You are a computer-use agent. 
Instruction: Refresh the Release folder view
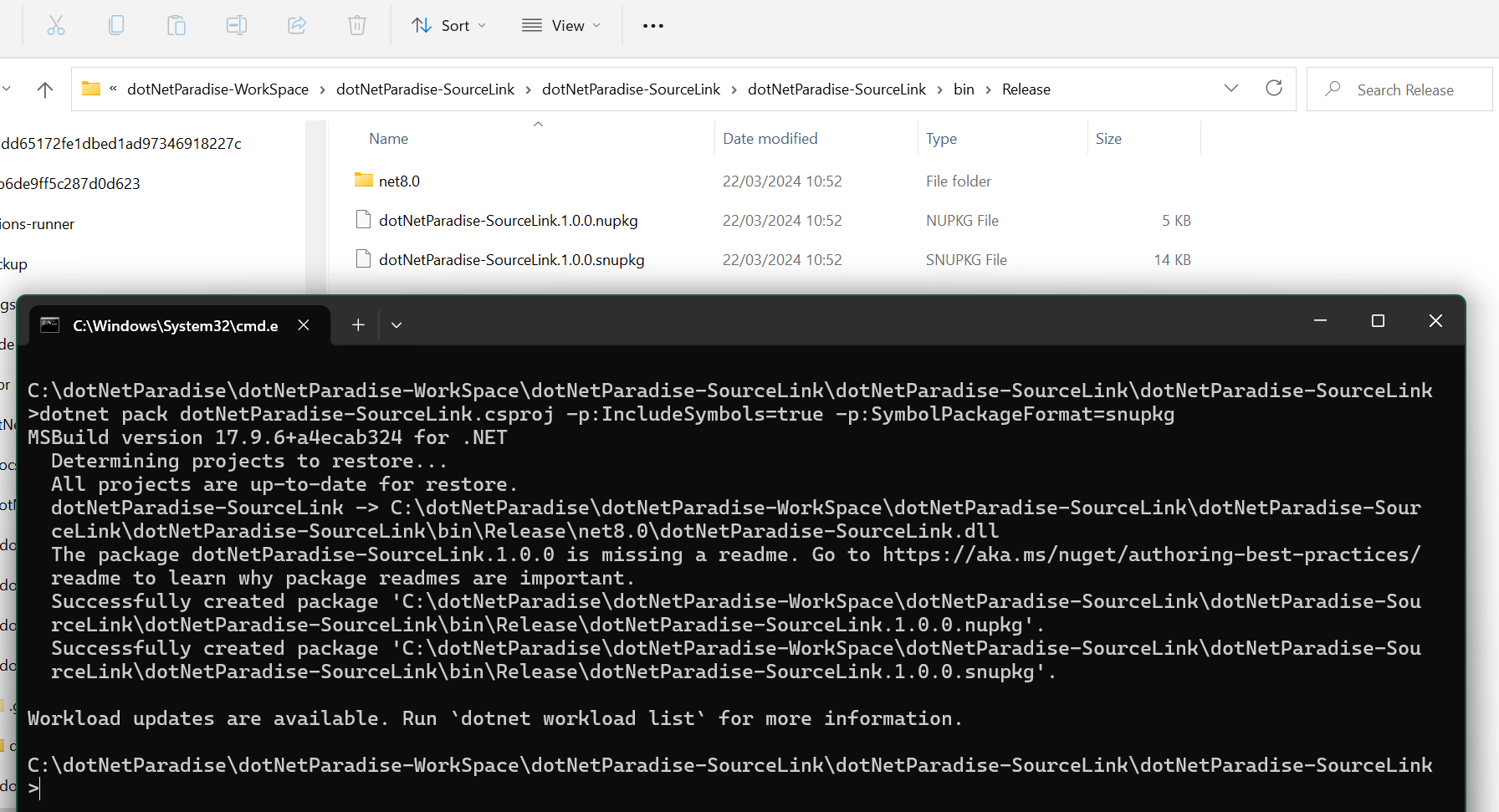[x=1274, y=89]
